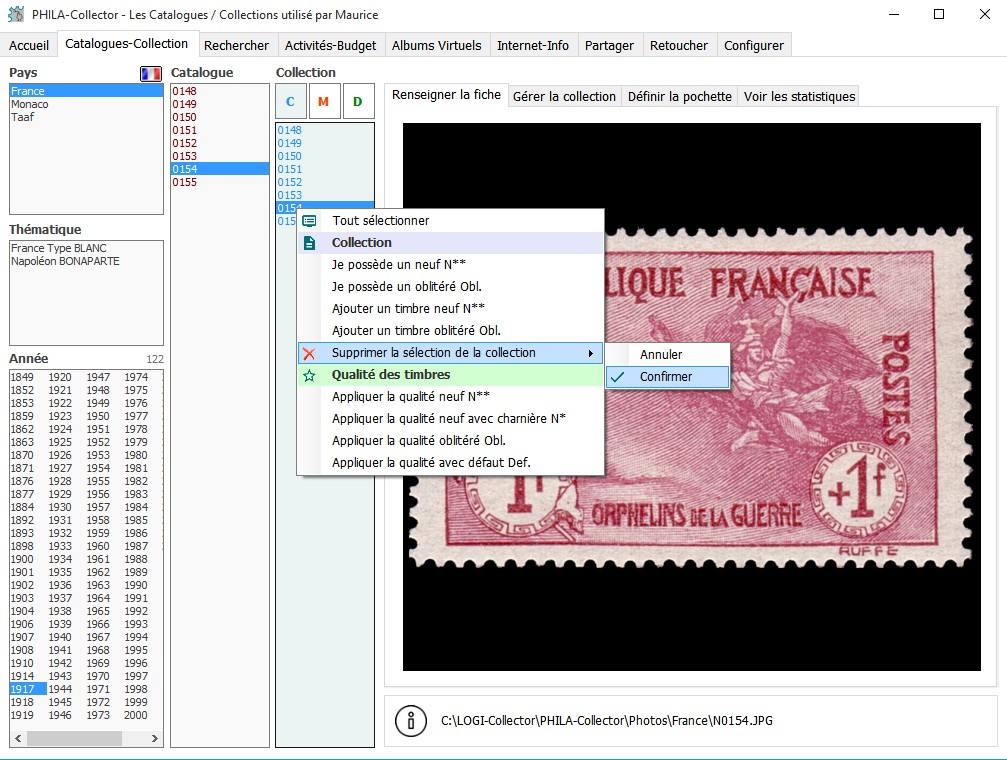This screenshot has height=760, width=1007.
Task: Click the document icon beside Collection header
Action: [x=309, y=243]
